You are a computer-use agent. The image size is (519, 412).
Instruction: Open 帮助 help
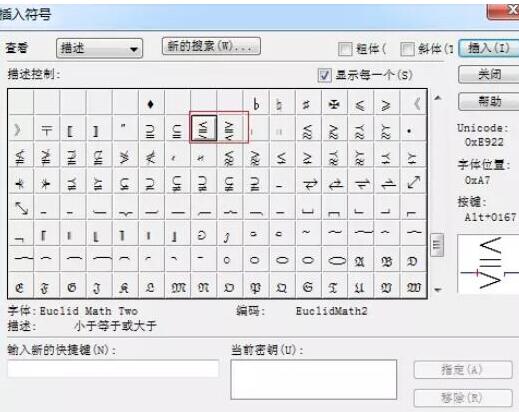pos(489,101)
